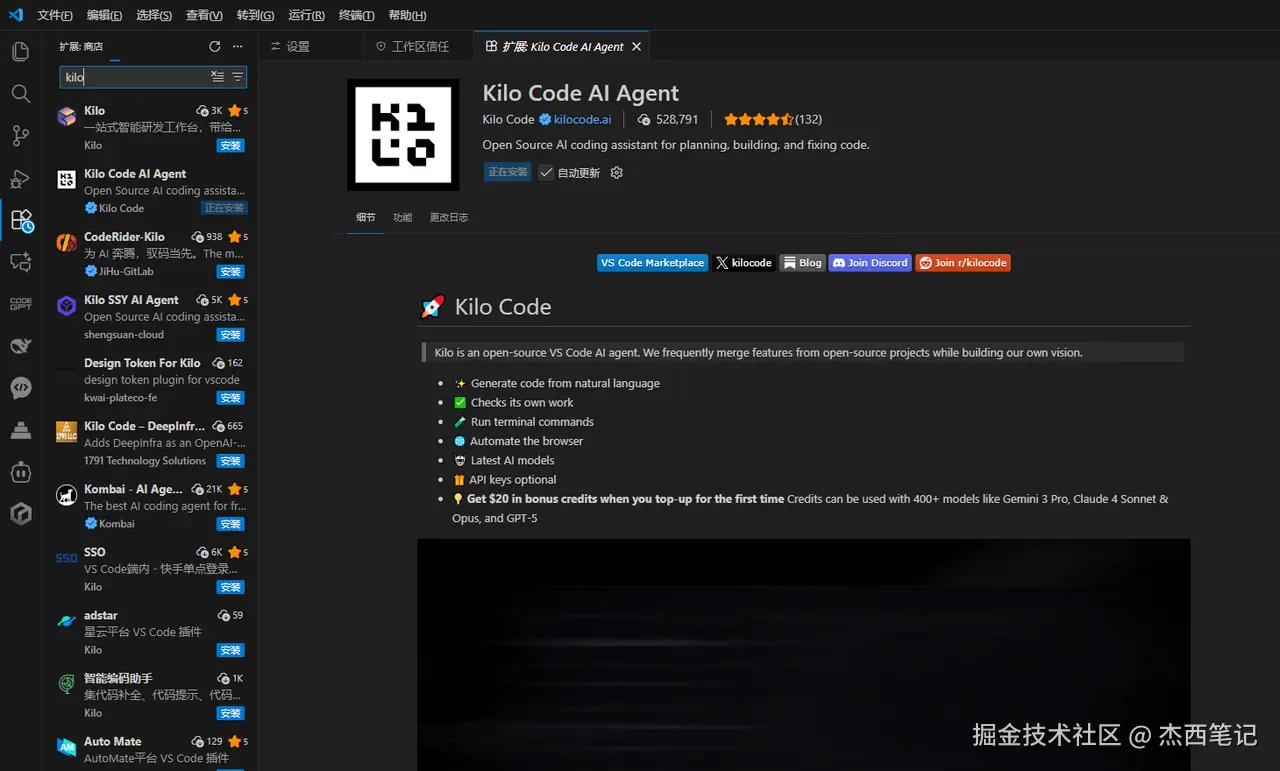
Task: Install the Kombai AI Agent extension
Action: [231, 523]
